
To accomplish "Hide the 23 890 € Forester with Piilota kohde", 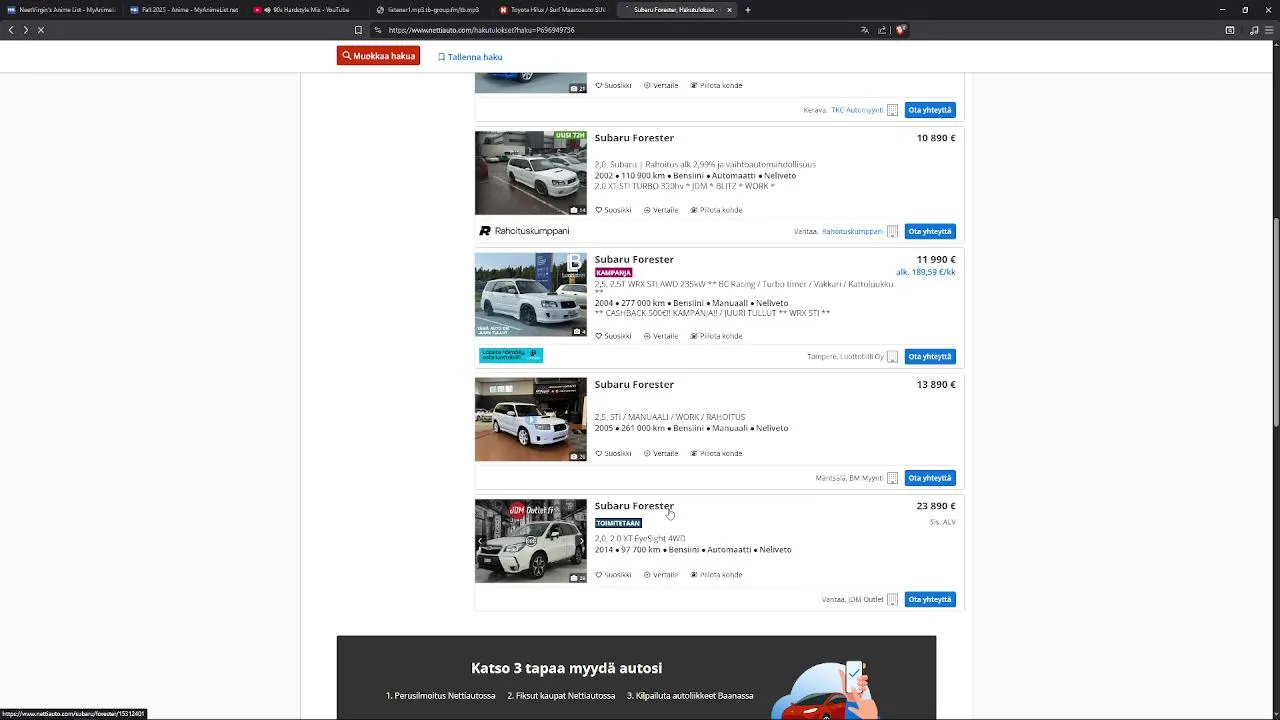I will [716, 575].
